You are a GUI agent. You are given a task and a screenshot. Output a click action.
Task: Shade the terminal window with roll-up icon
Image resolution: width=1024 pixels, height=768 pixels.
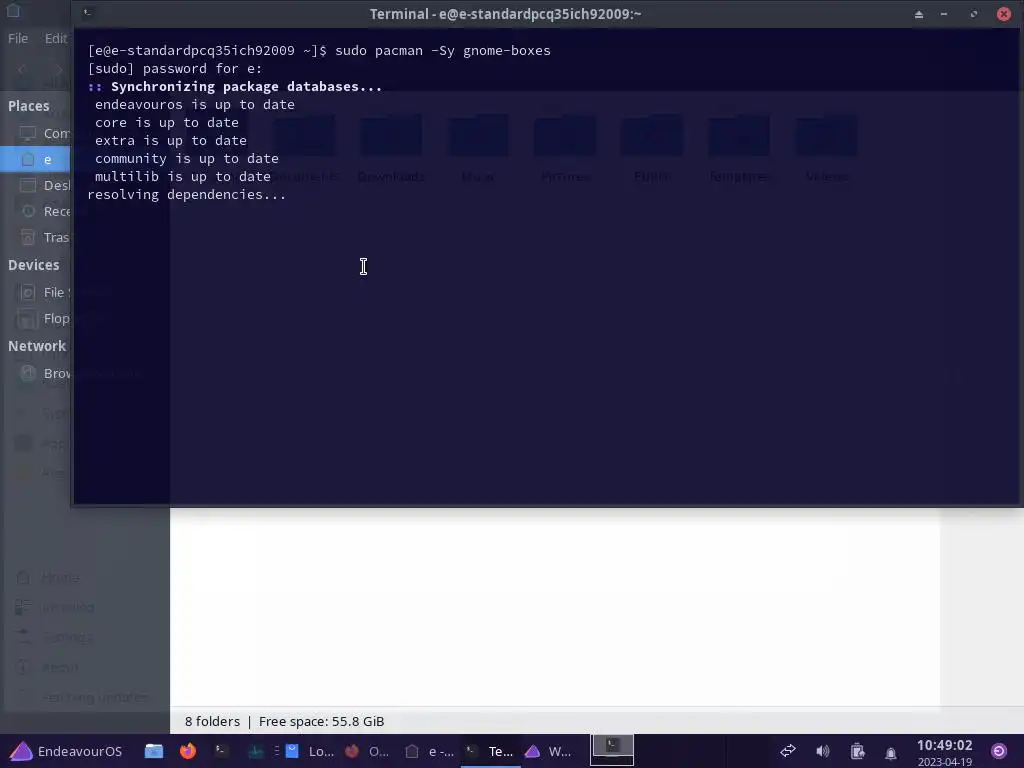tap(919, 14)
